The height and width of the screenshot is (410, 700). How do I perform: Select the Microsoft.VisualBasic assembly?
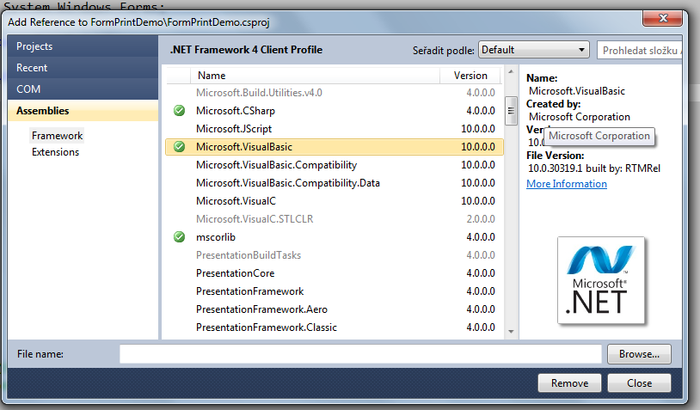334,146
